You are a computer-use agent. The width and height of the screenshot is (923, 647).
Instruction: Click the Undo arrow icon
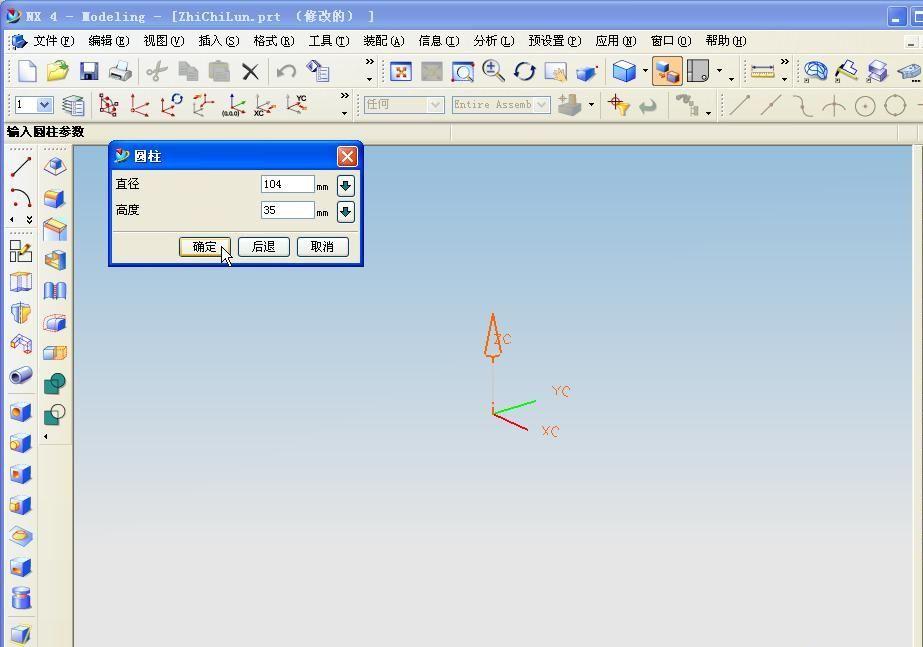coord(286,71)
